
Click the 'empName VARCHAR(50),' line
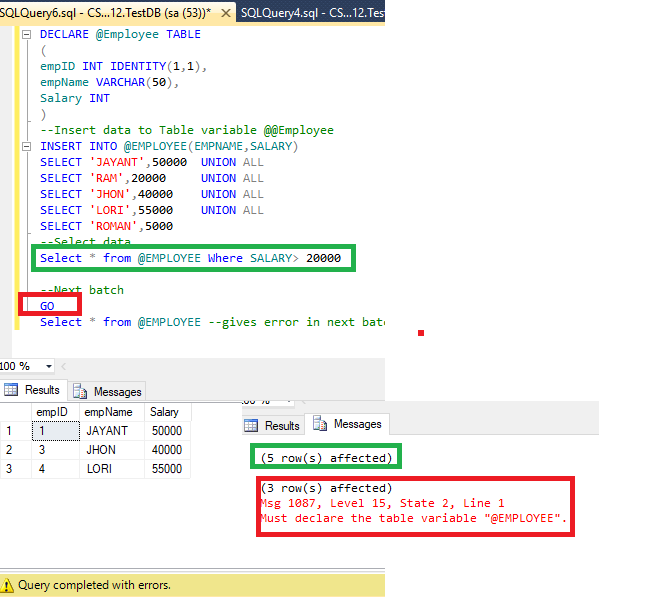(109, 82)
